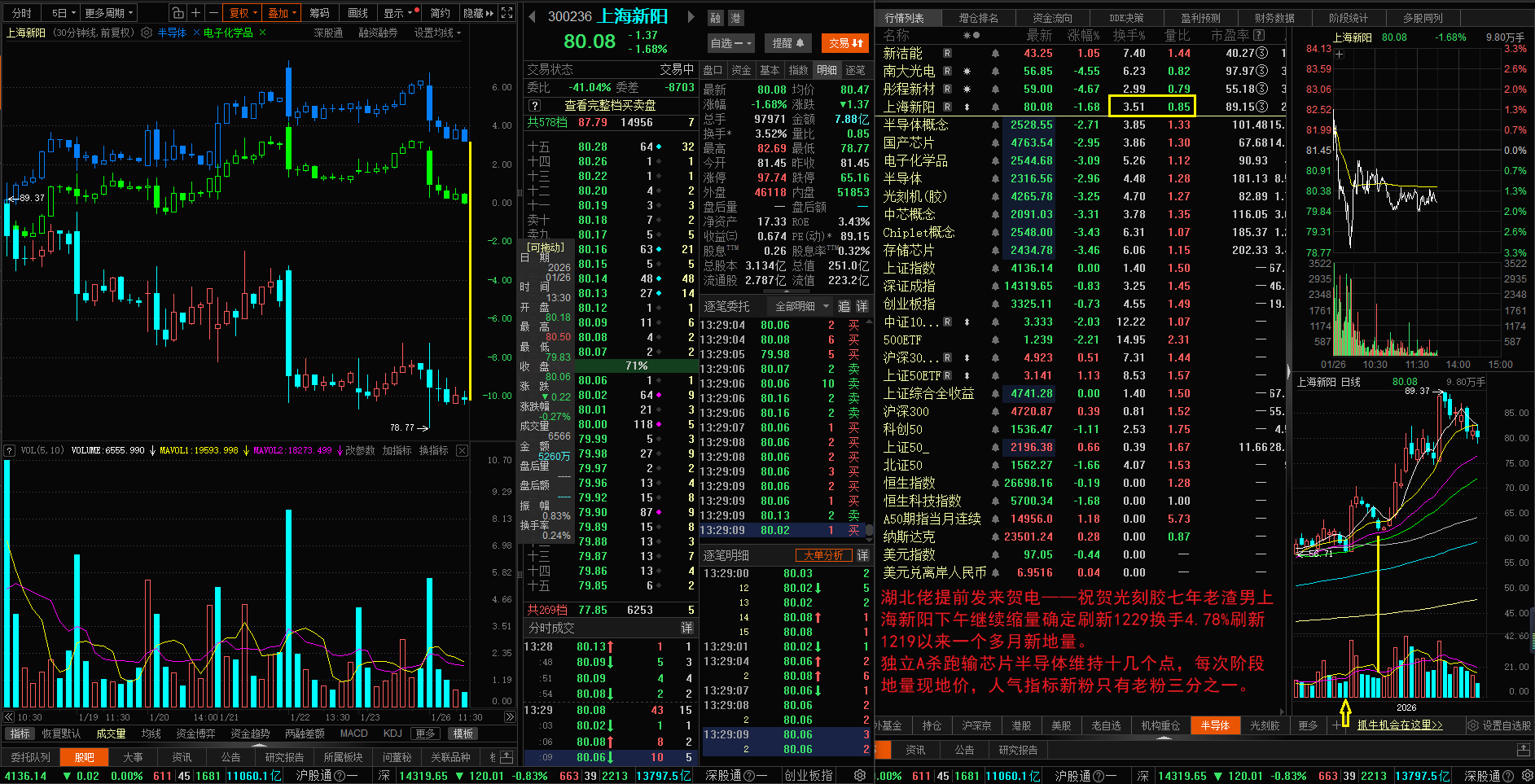This screenshot has width=1535, height=784.
Task: Click 抓牛机会在这里 link
Action: coord(1400,725)
